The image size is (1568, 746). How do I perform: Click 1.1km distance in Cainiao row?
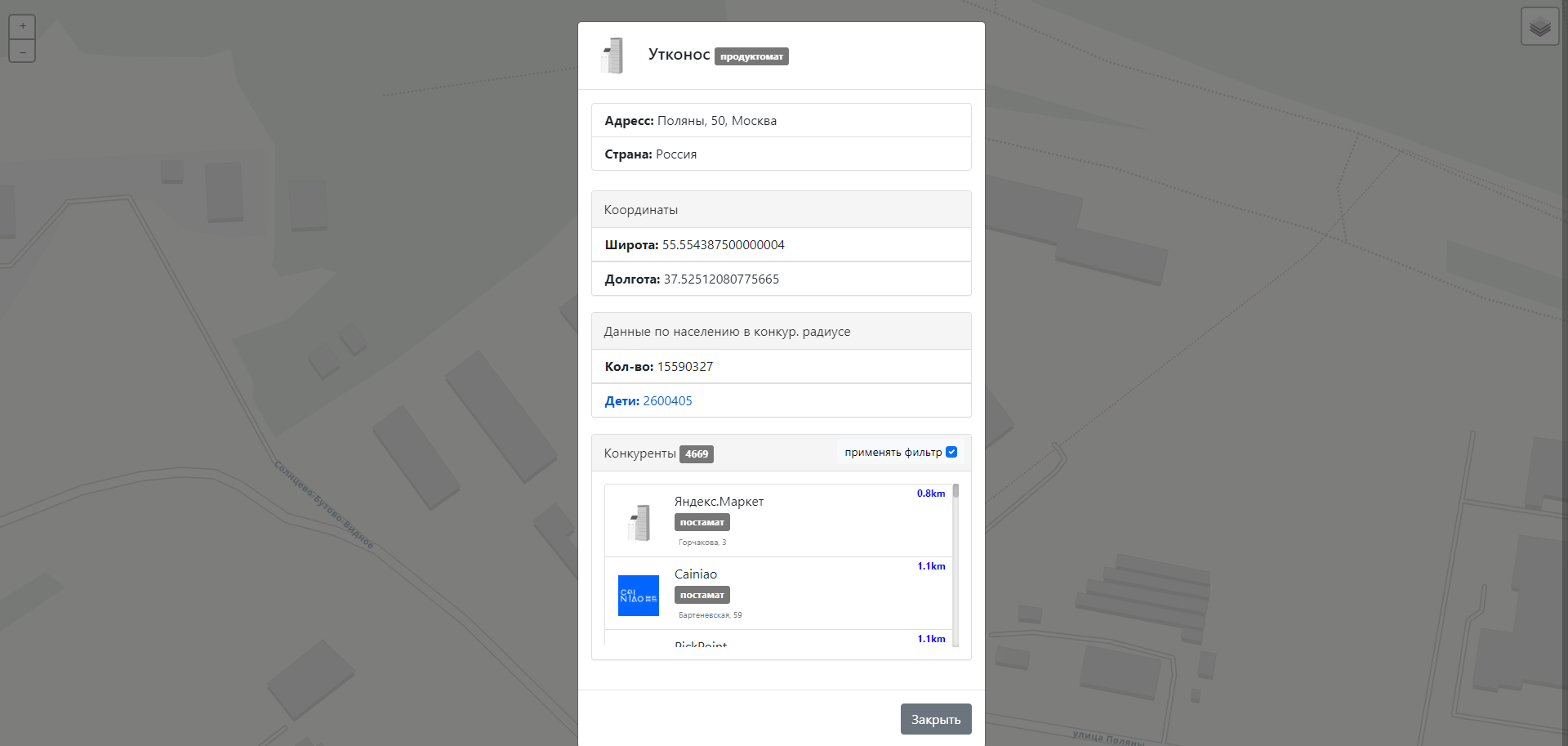pos(931,566)
